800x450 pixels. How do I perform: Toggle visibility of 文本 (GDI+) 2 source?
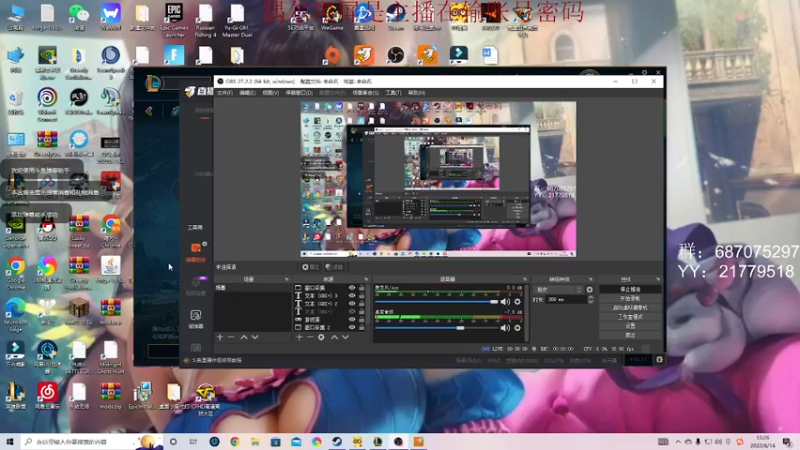[352, 304]
